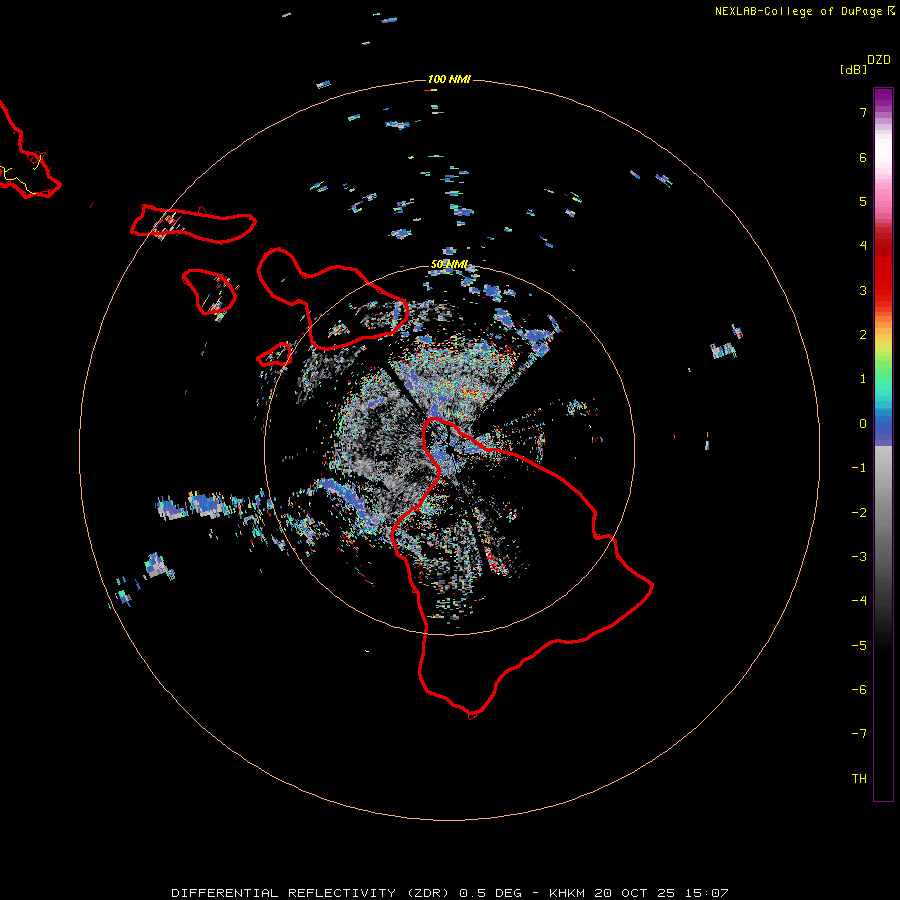Click the -2 value on the color scale
This screenshot has height=900, width=900.
click(x=859, y=513)
